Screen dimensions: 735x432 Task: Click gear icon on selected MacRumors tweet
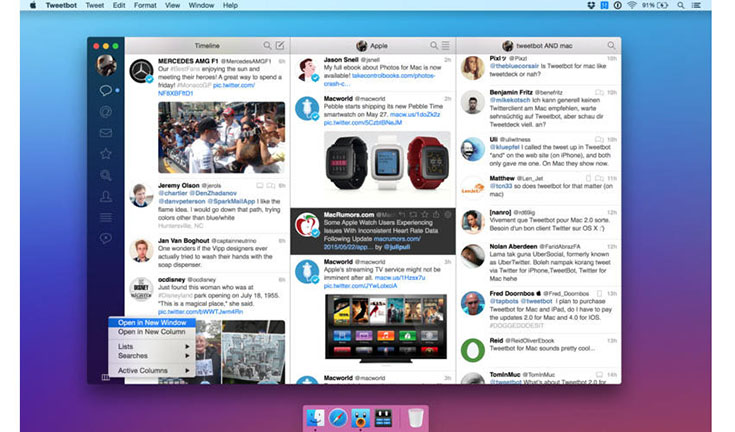pos(448,215)
